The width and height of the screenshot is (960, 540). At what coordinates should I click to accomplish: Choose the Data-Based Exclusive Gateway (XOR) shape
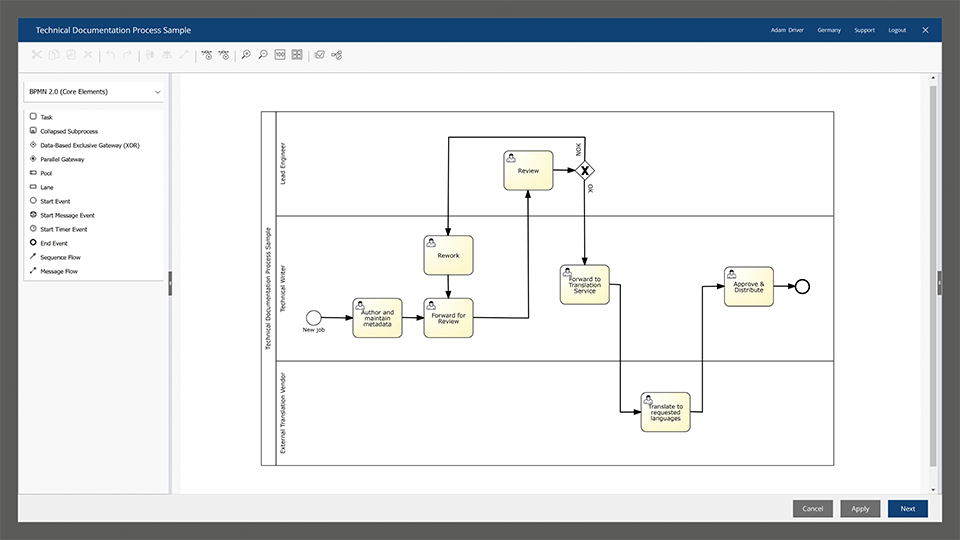[x=89, y=145]
